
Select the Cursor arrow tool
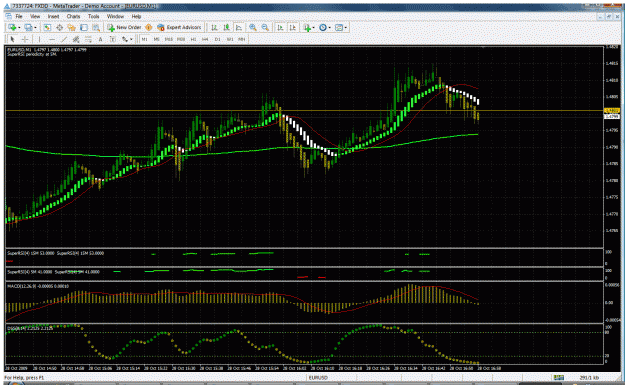(x=12, y=39)
